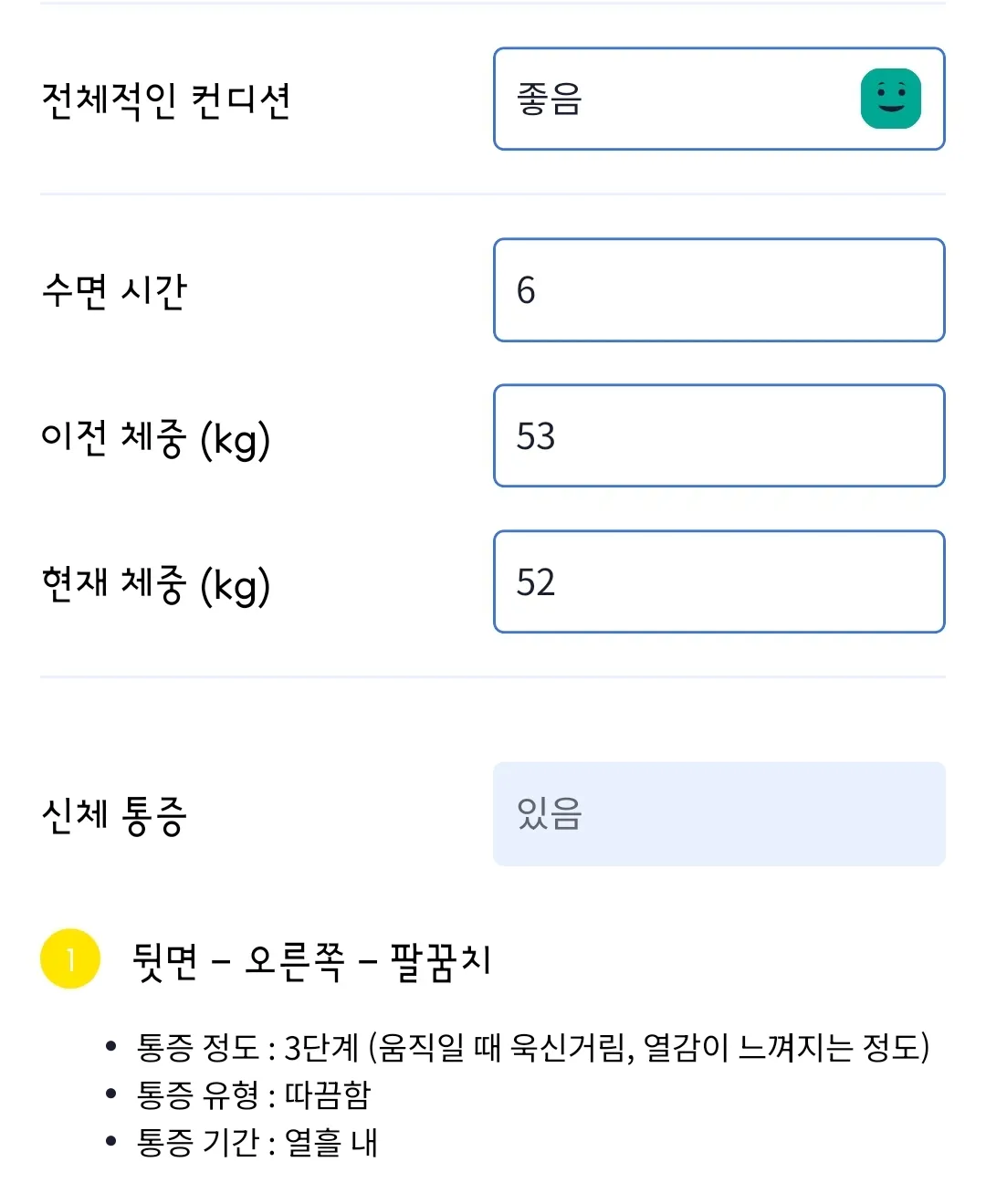This screenshot has width=986, height=1204.
Task: Click the 수면 시간 label
Action: pos(114,291)
